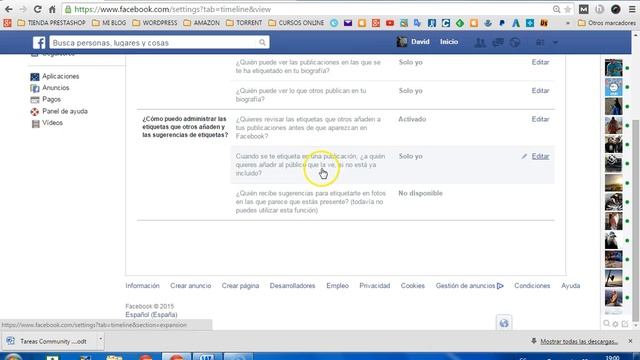This screenshot has height=360, width=640.
Task: Open the privacy shortcuts lock icon
Action: tap(540, 42)
